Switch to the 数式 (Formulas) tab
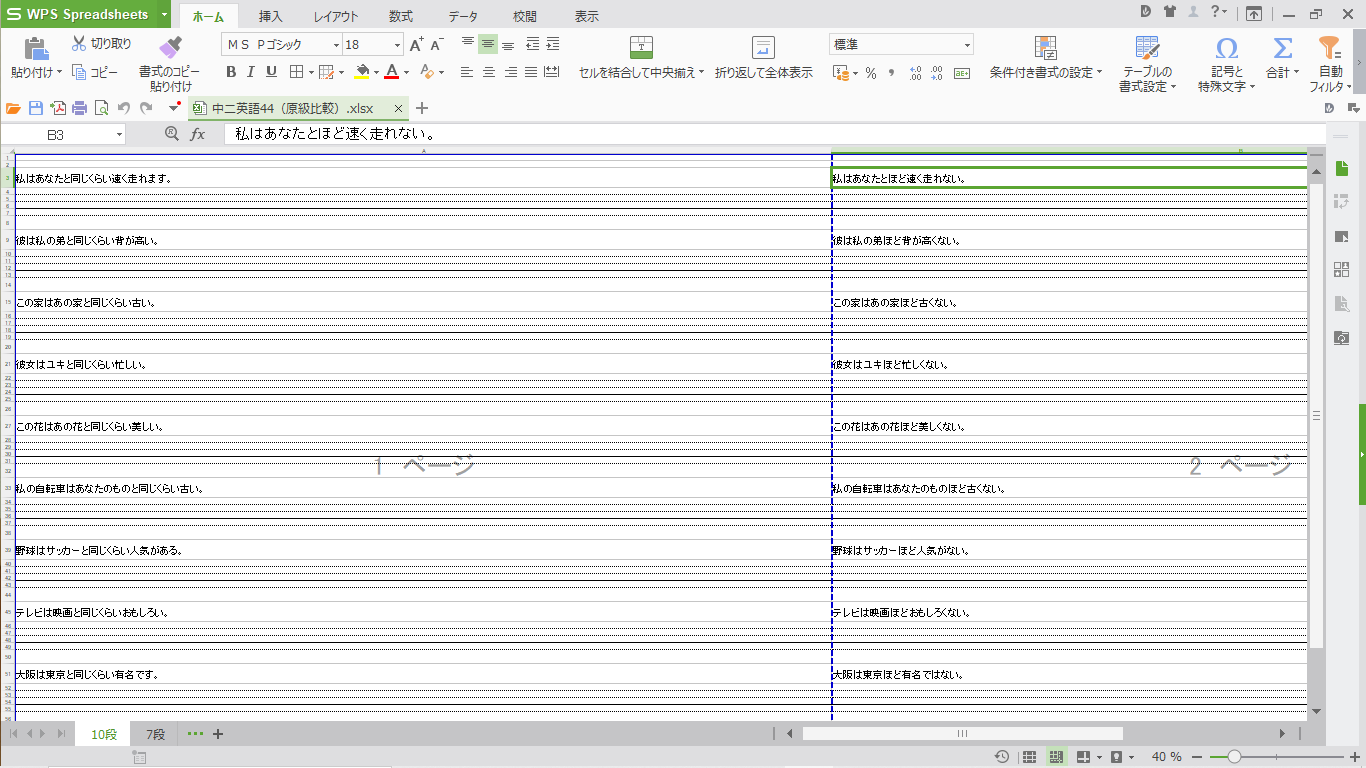 [401, 16]
